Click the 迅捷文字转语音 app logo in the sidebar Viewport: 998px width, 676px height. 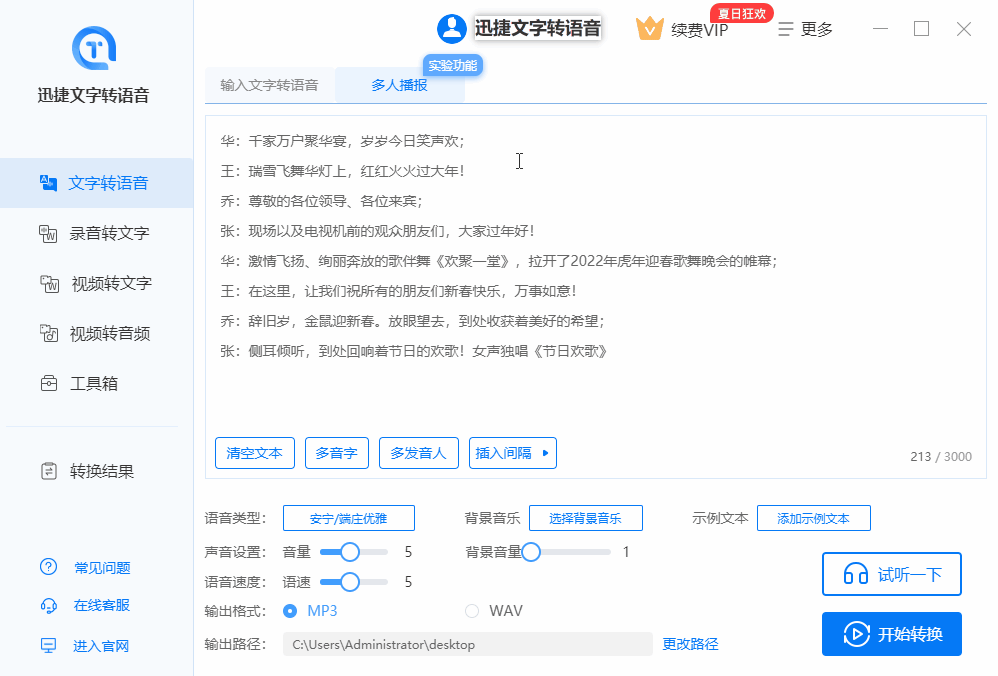pos(94,48)
